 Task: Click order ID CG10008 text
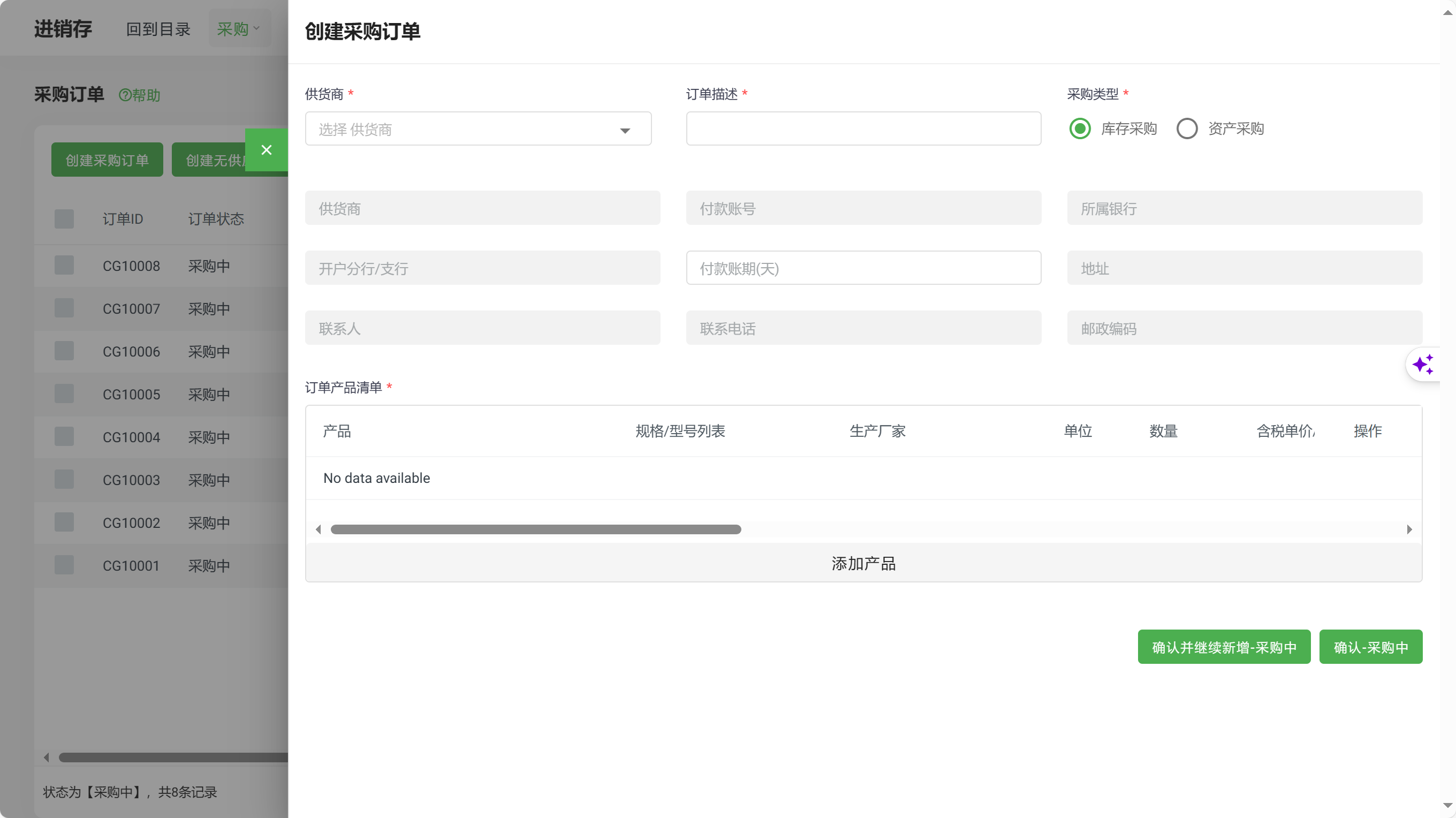131,266
